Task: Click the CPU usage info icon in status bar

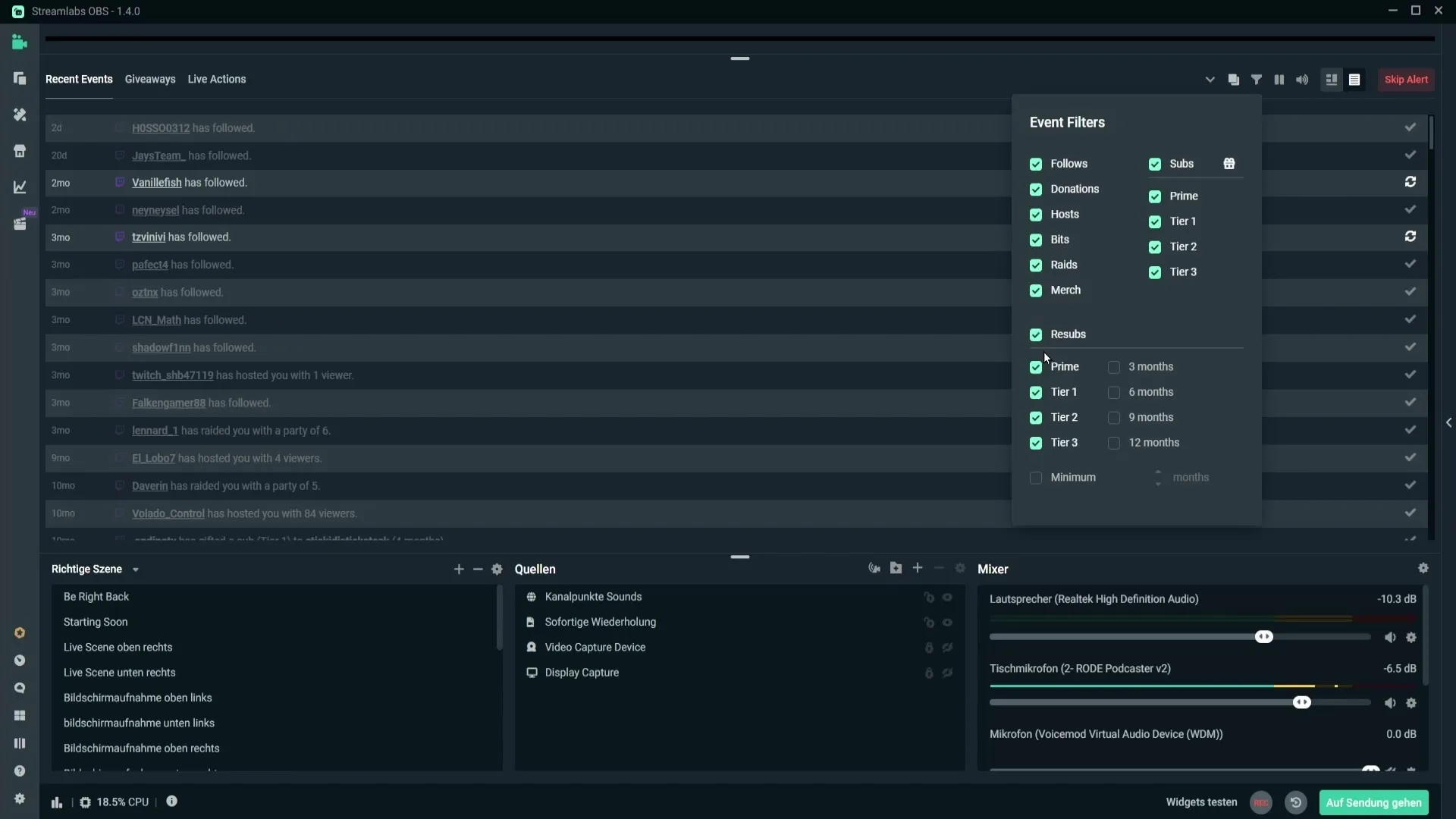Action: (x=171, y=801)
